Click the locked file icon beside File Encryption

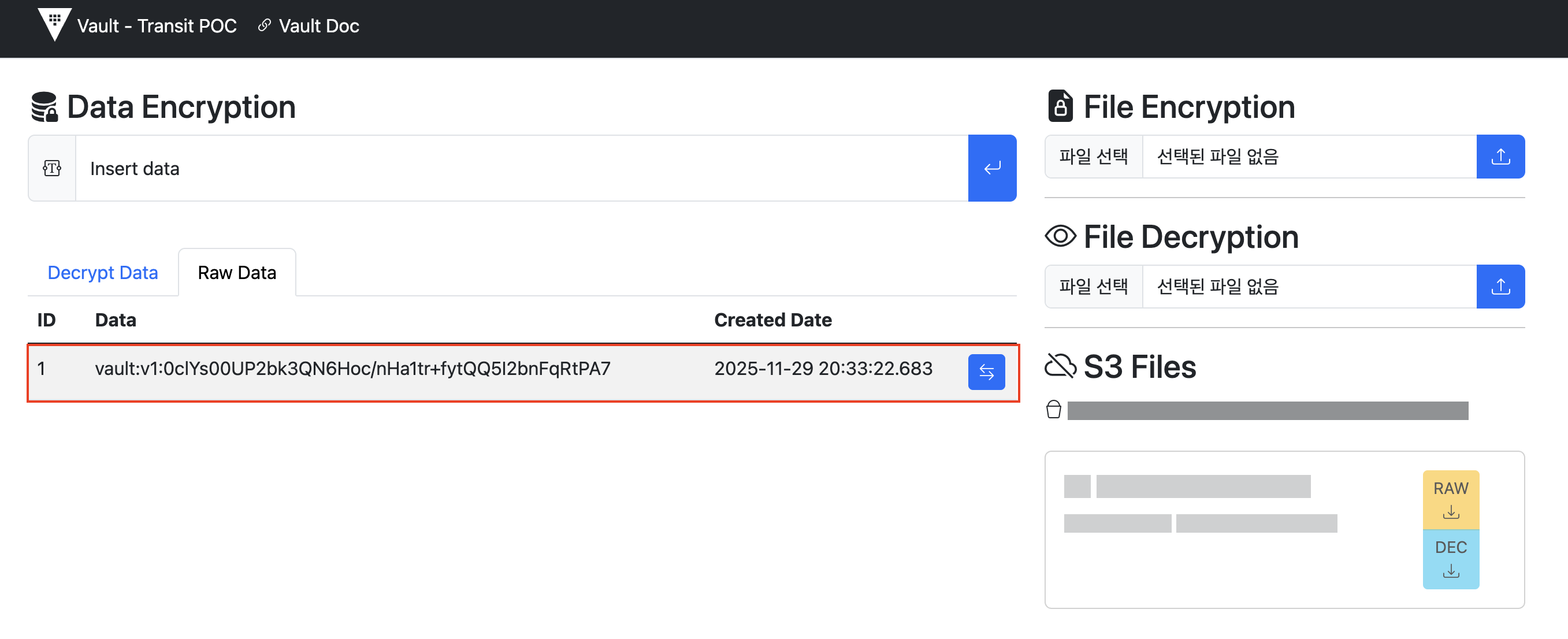click(1060, 106)
